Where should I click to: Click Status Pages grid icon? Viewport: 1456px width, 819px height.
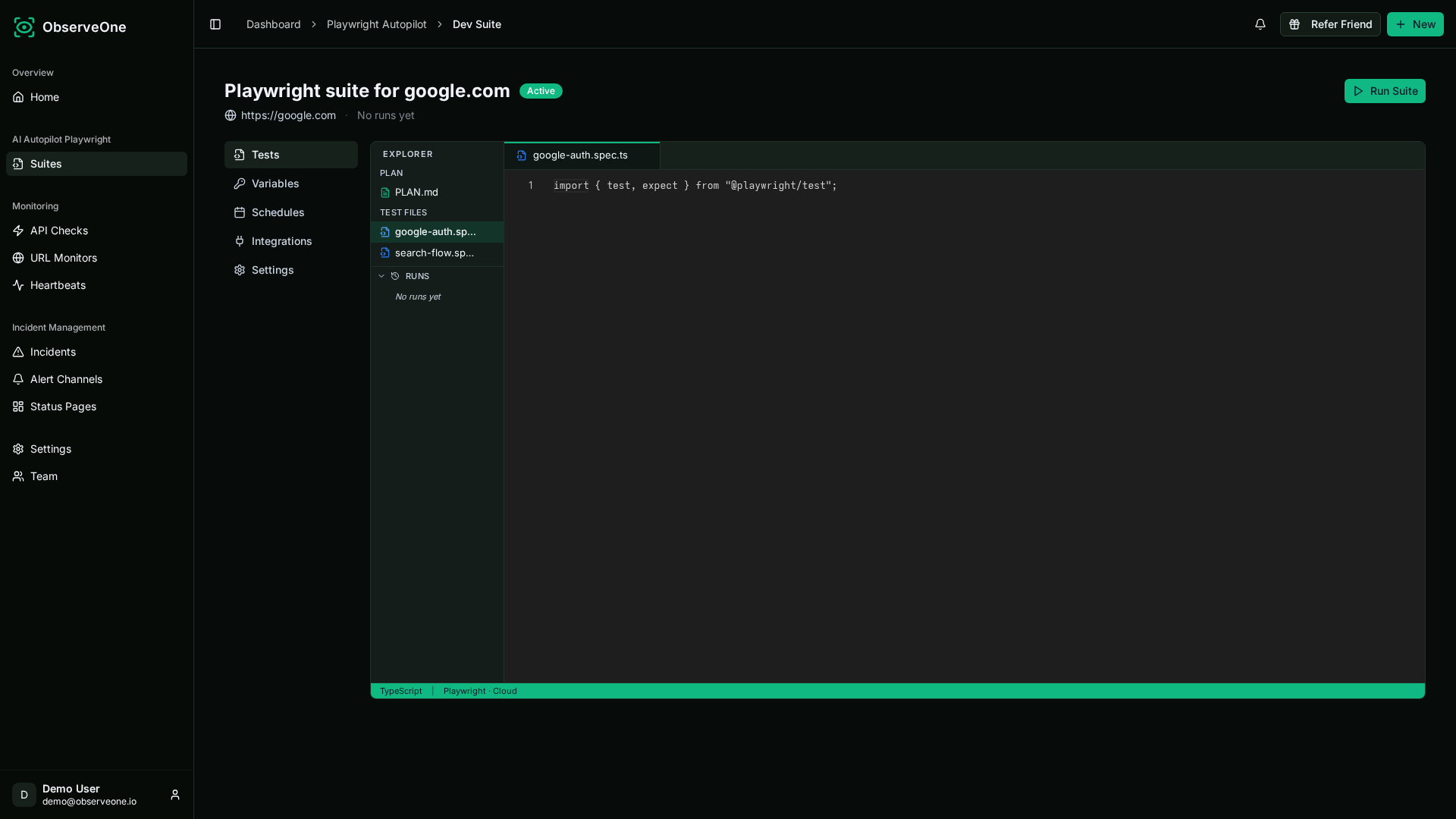pyautogui.click(x=18, y=406)
